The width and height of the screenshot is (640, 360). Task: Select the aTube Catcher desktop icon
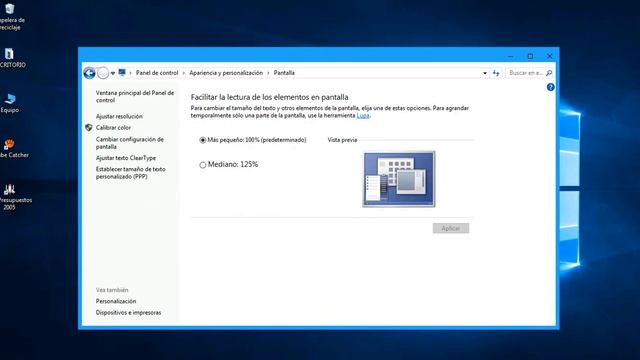point(11,148)
